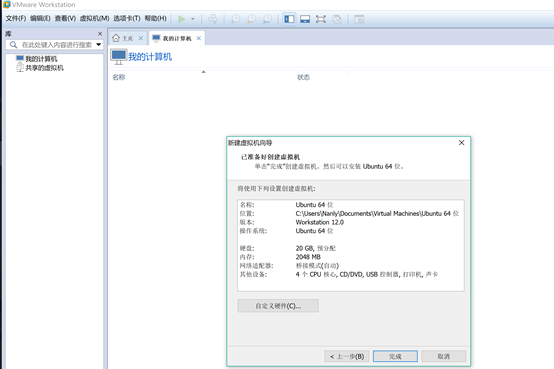Screen dimensions: 554x369
Task: Open the 虚拟机(M) menu
Action: (x=94, y=18)
